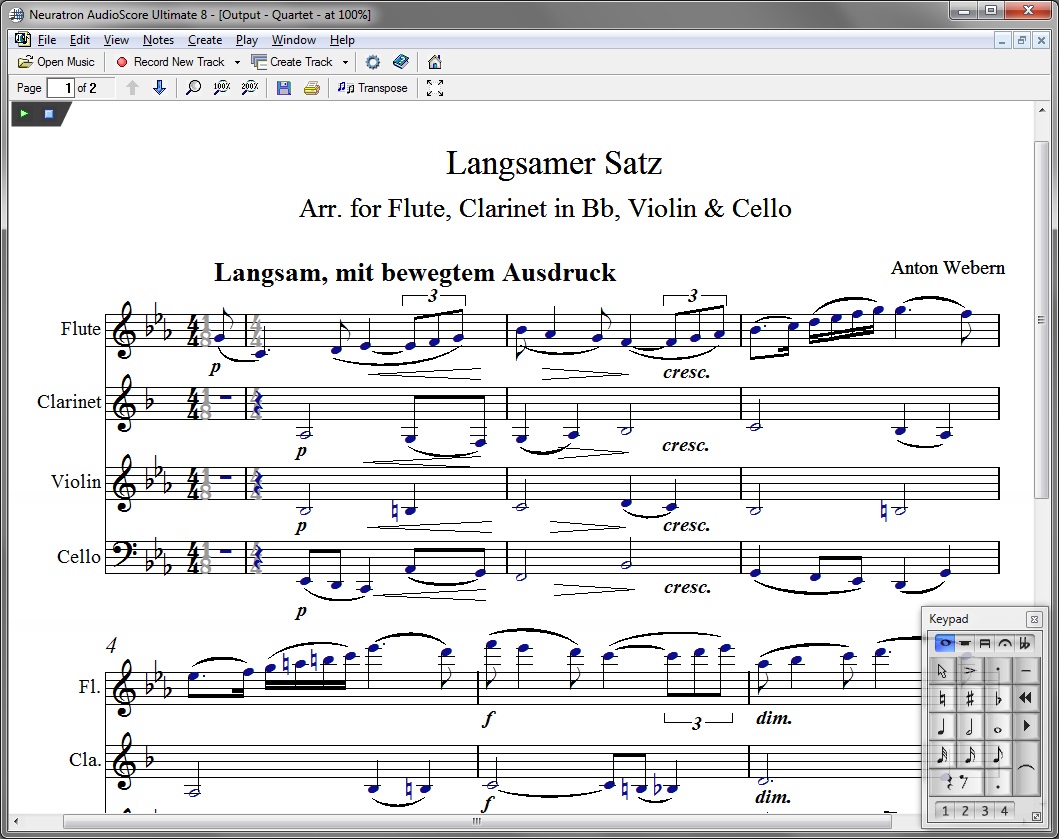
Task: Open the Play menu
Action: click(x=247, y=40)
